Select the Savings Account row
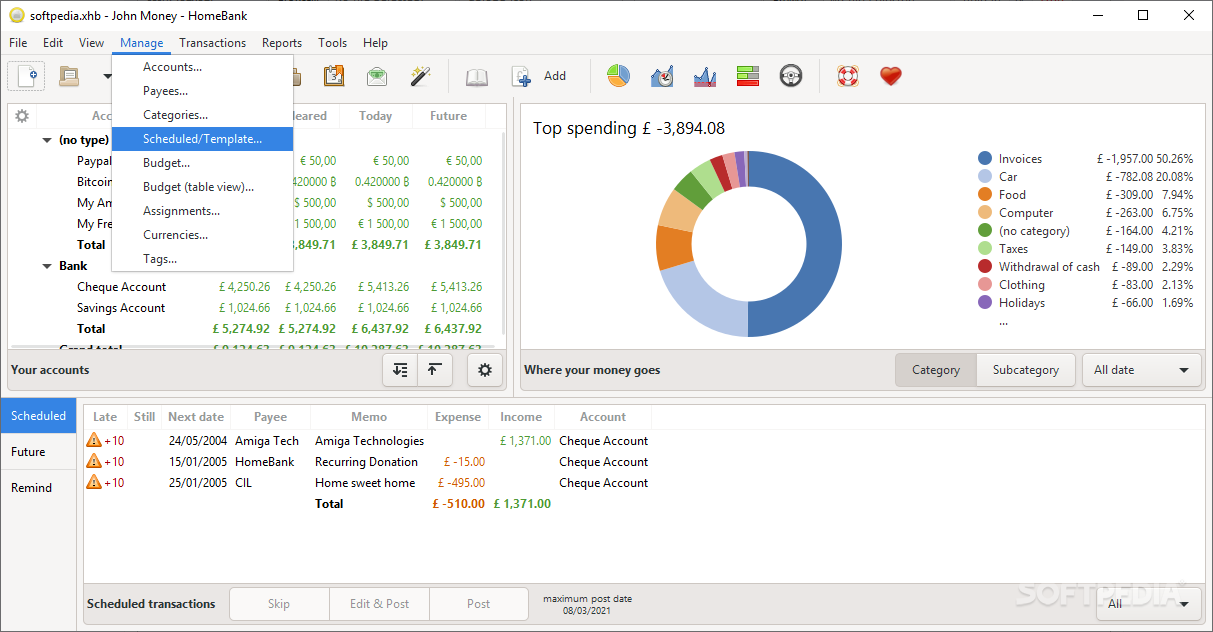This screenshot has width=1213, height=632. coord(257,308)
